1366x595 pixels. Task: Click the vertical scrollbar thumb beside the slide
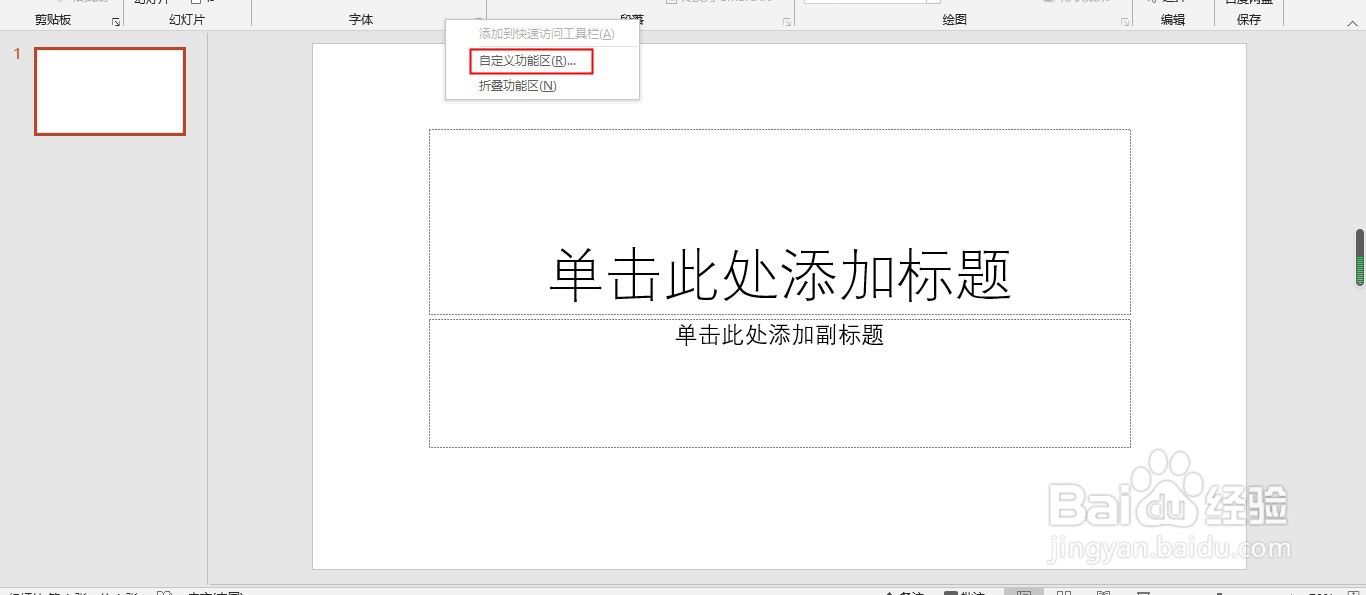[x=1360, y=257]
